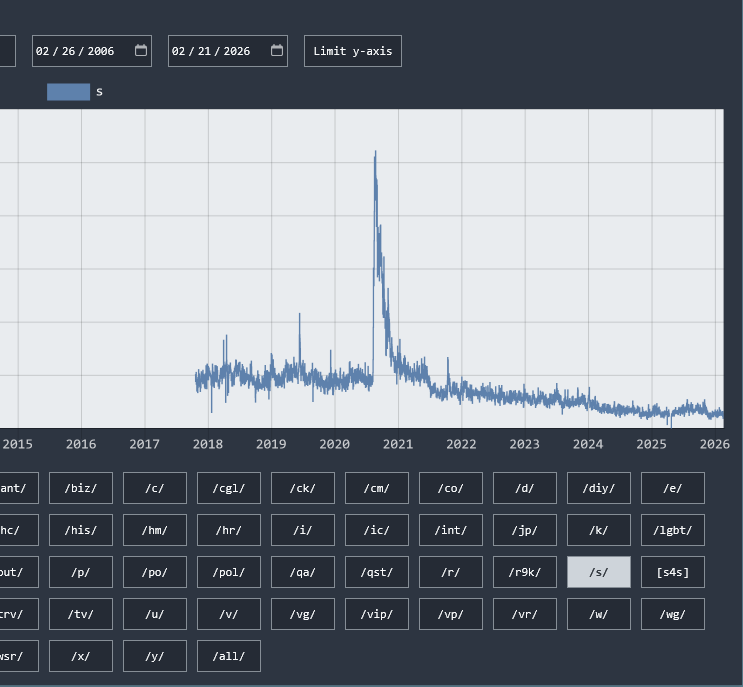The image size is (743, 687).
Task: Click the tall 2020 spike peak on chart
Action: (375, 153)
